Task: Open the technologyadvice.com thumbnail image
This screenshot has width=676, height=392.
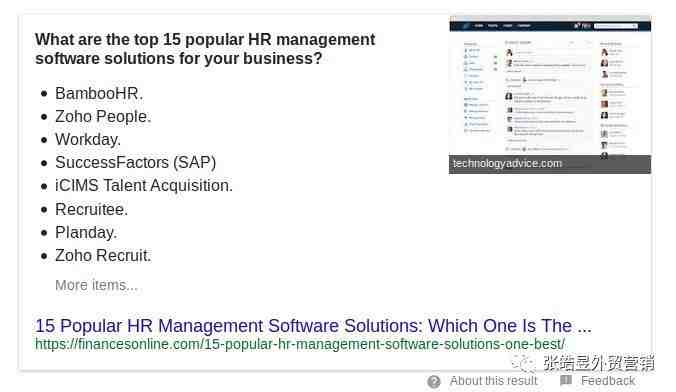Action: click(x=550, y=95)
